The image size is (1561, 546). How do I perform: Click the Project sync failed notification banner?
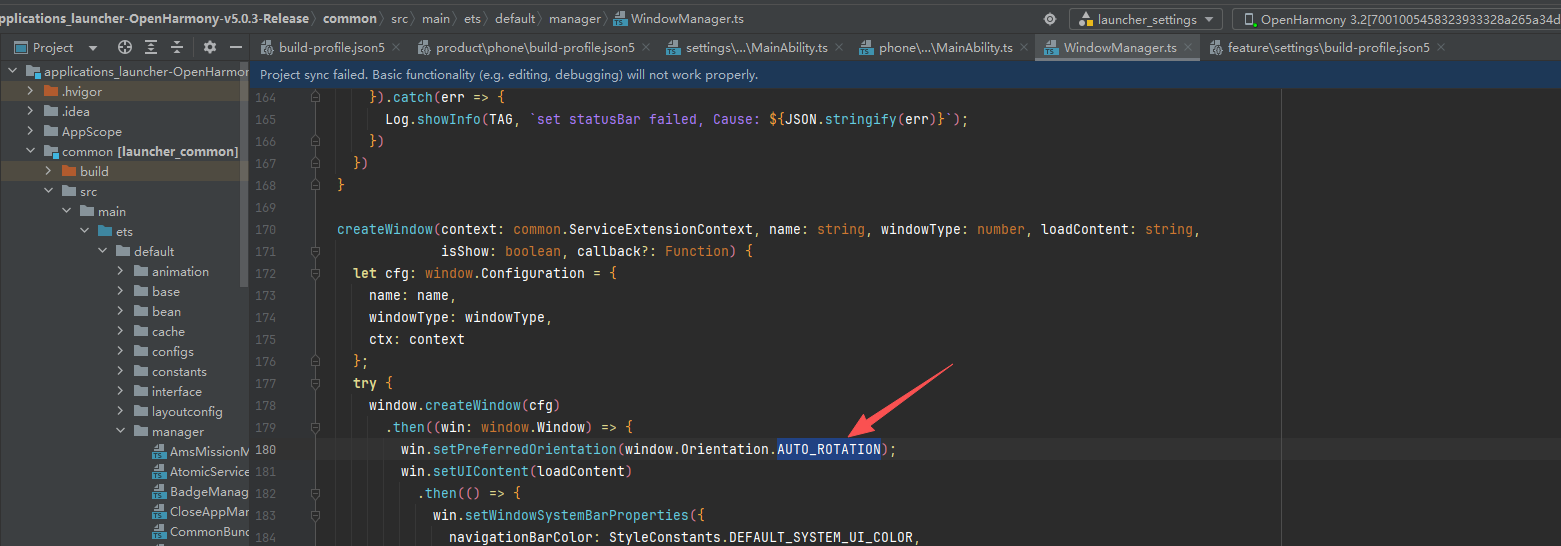pos(905,74)
